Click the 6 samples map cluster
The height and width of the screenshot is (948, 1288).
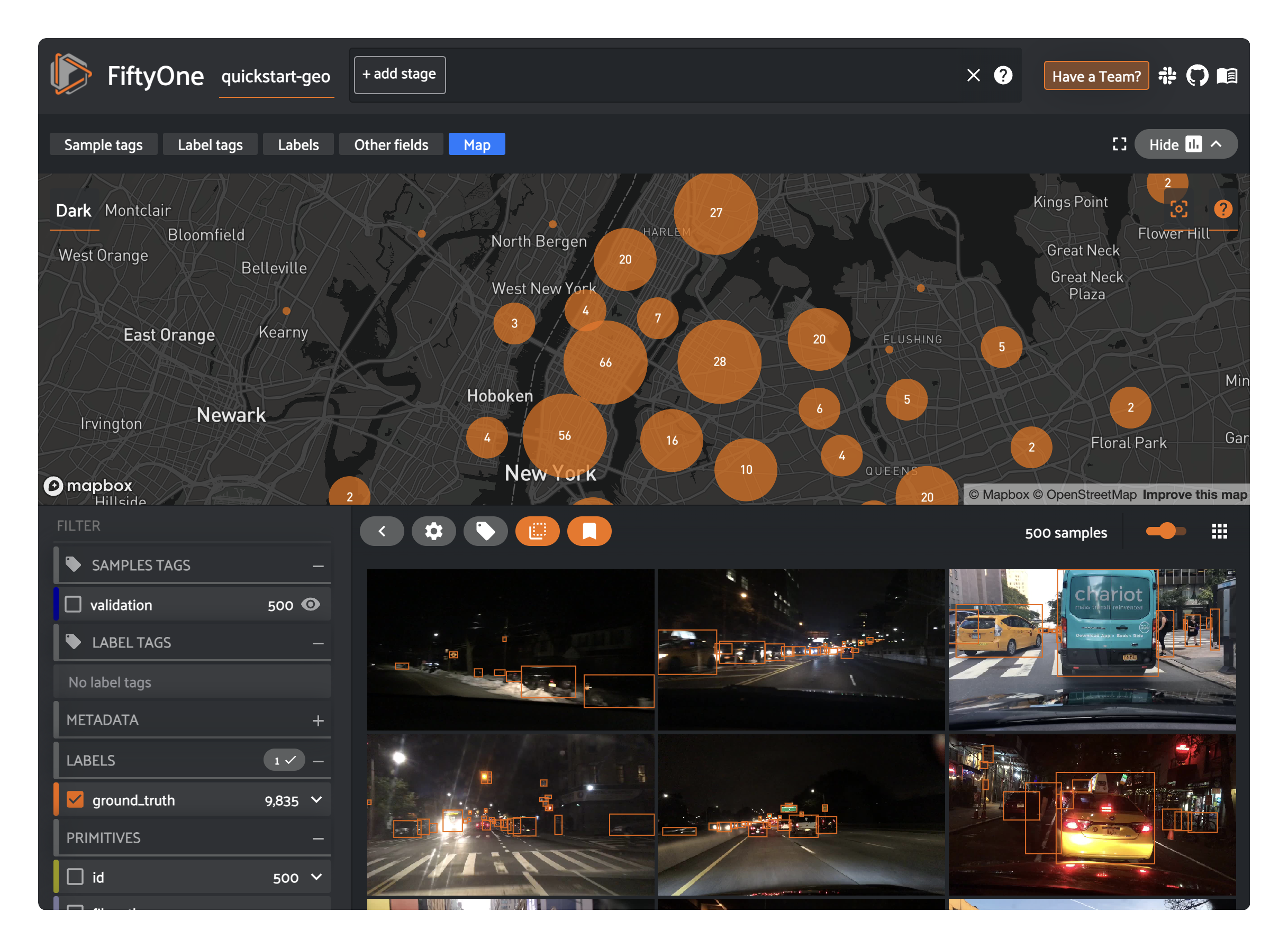[x=819, y=408]
